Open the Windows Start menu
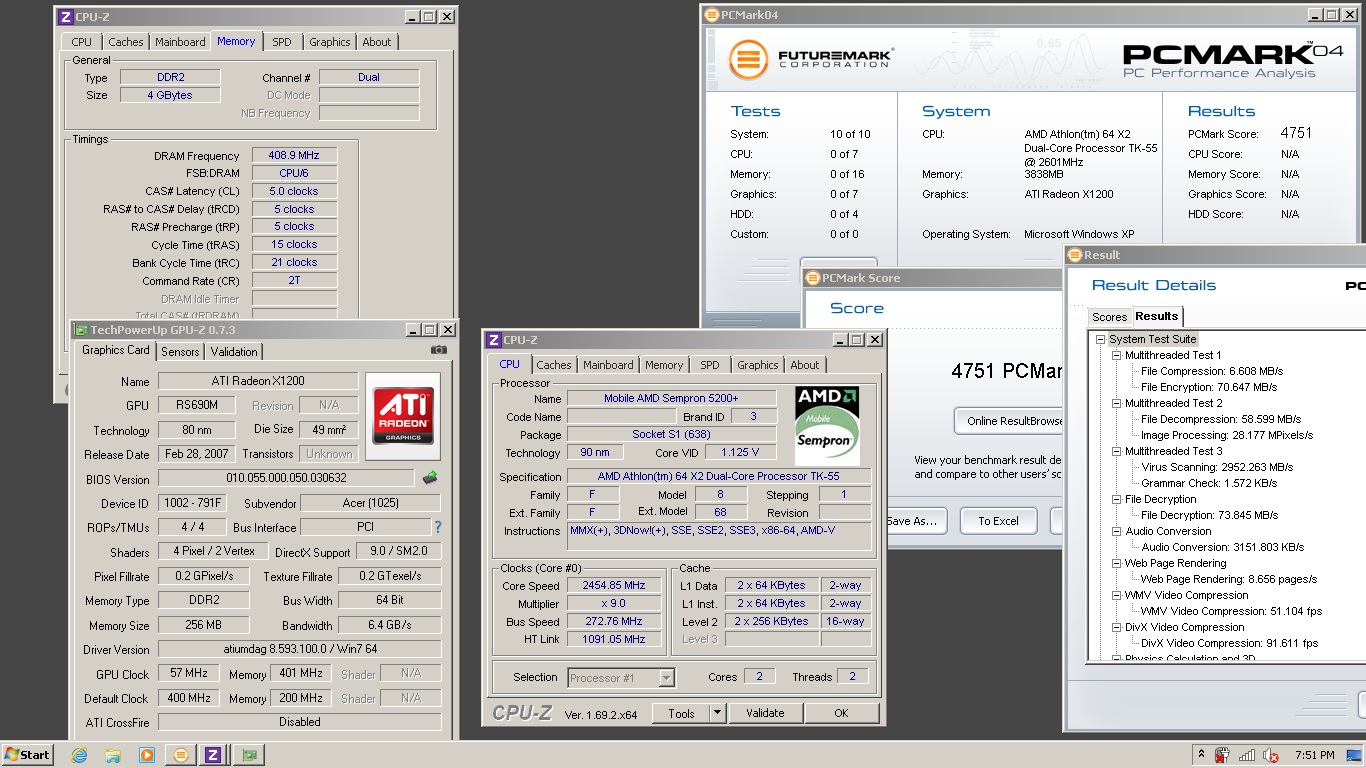 (x=28, y=755)
